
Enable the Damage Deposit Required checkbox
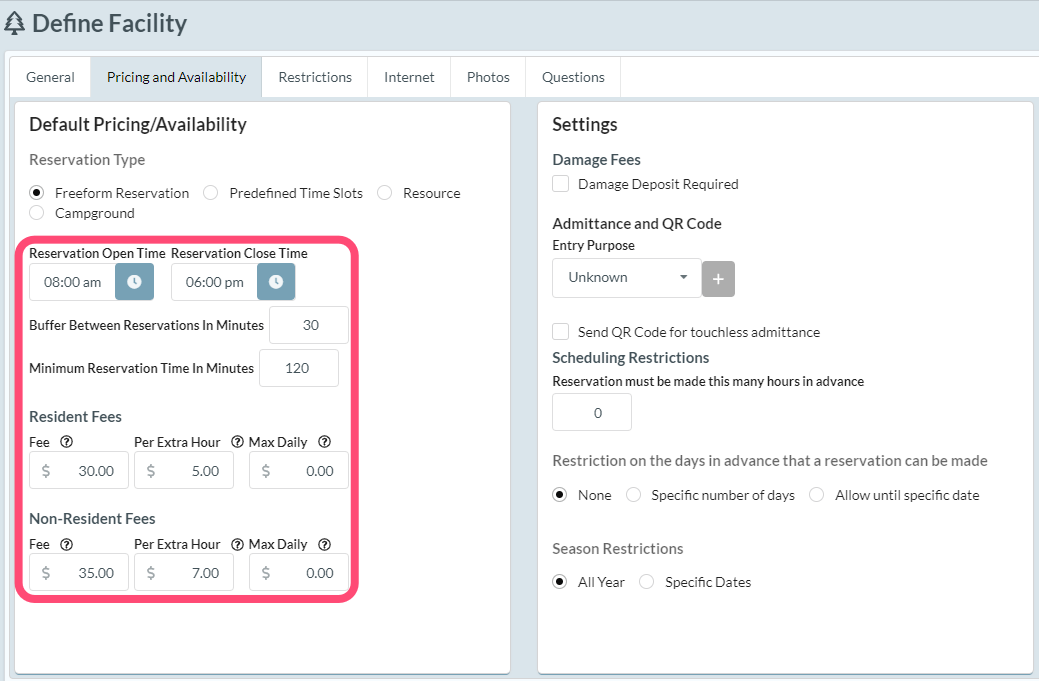(561, 184)
